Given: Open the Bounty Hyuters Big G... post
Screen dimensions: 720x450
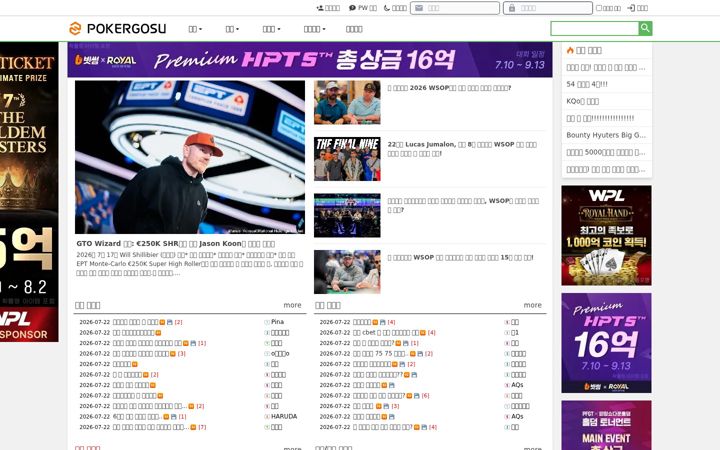Looking at the screenshot, I should point(606,135).
